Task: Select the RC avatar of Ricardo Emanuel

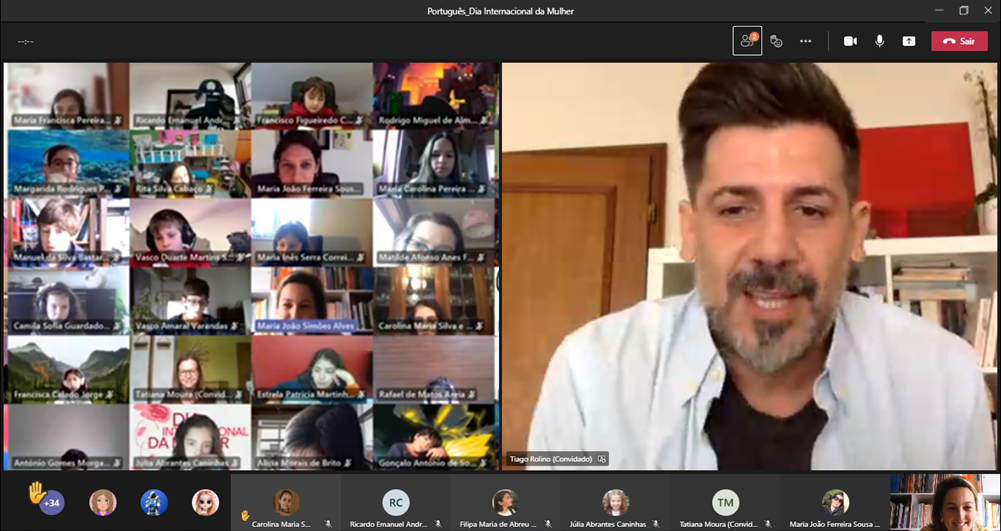Action: coord(396,502)
